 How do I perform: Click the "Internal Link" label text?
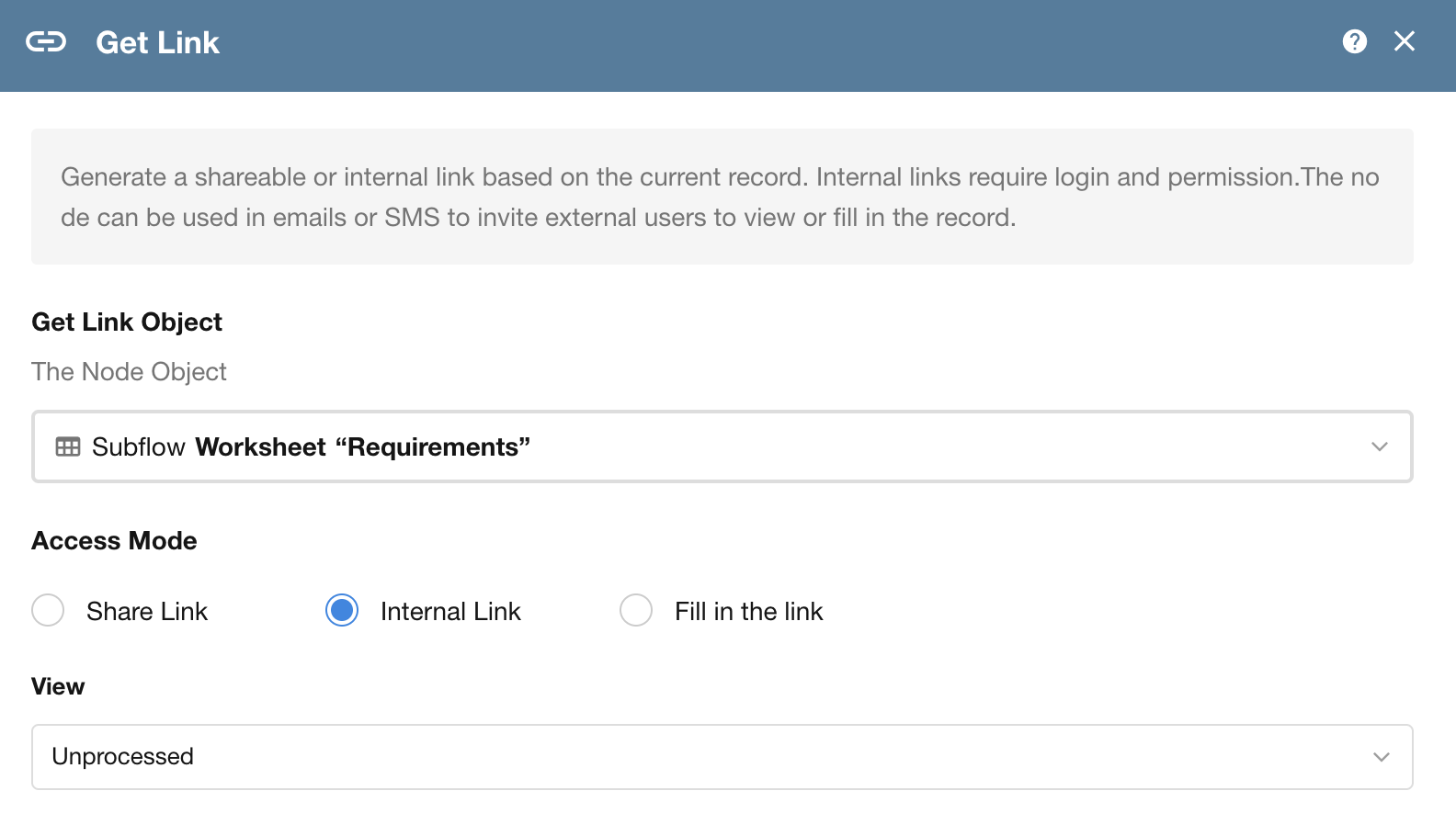450,612
